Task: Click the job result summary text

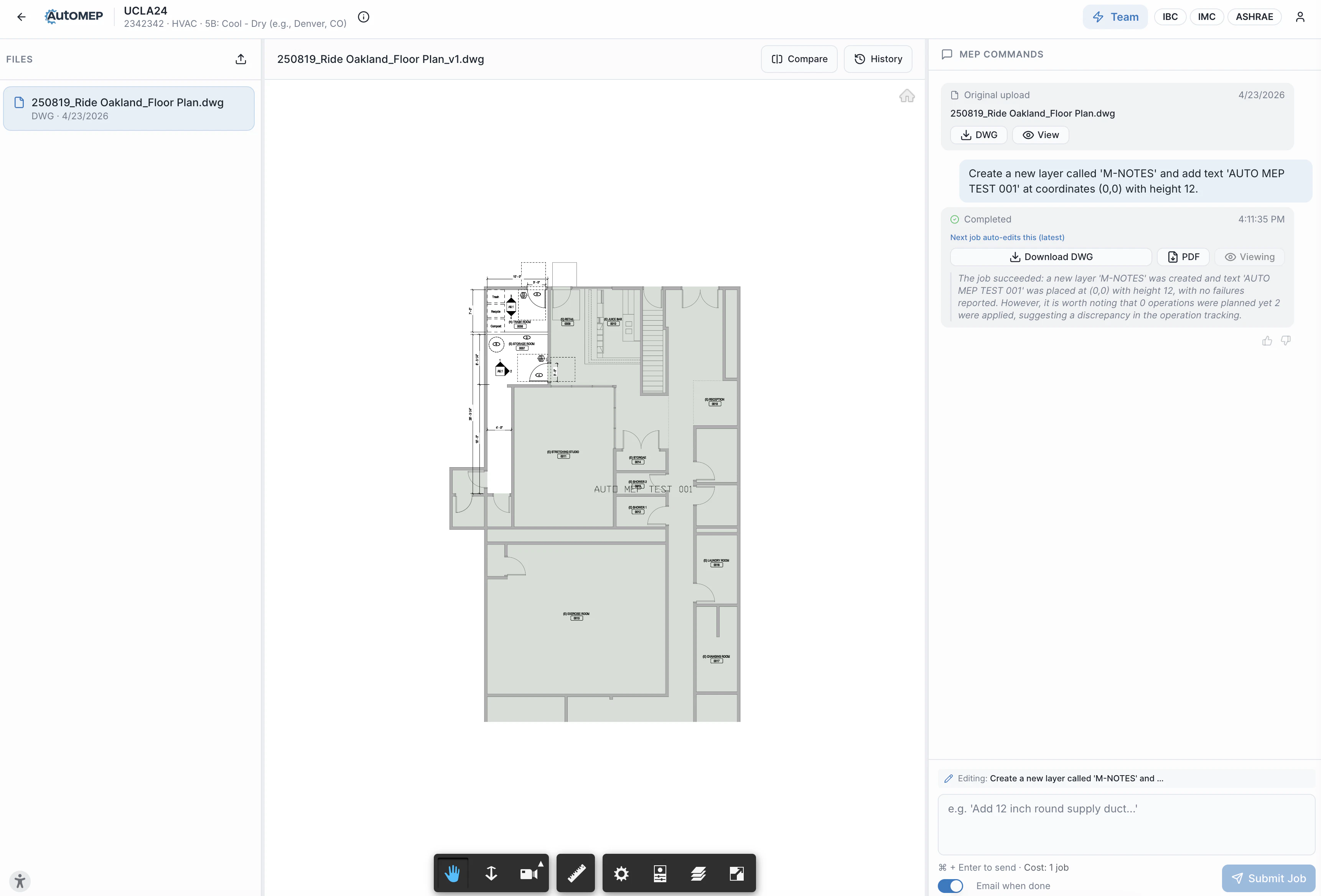Action: click(x=1118, y=297)
